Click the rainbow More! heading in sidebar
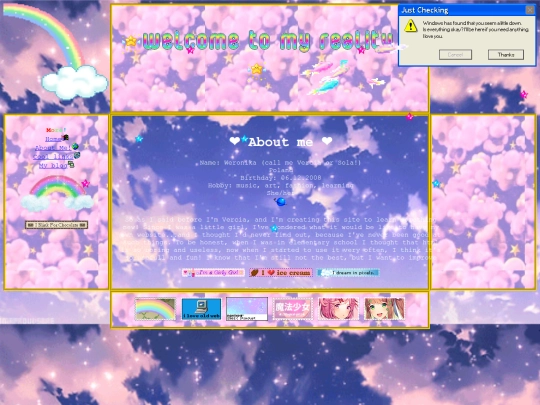540x405 pixels. 56,130
